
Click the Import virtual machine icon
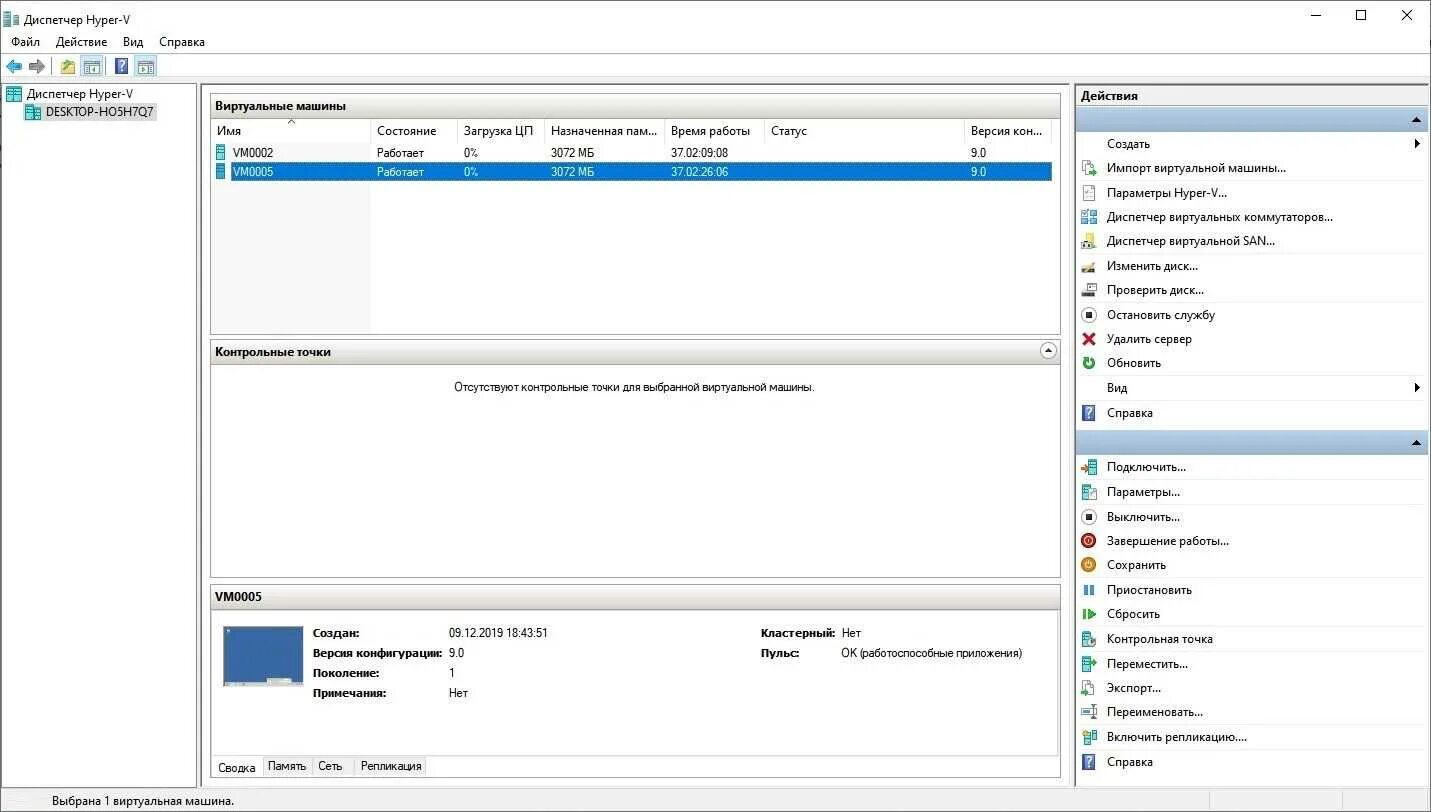pos(1089,168)
